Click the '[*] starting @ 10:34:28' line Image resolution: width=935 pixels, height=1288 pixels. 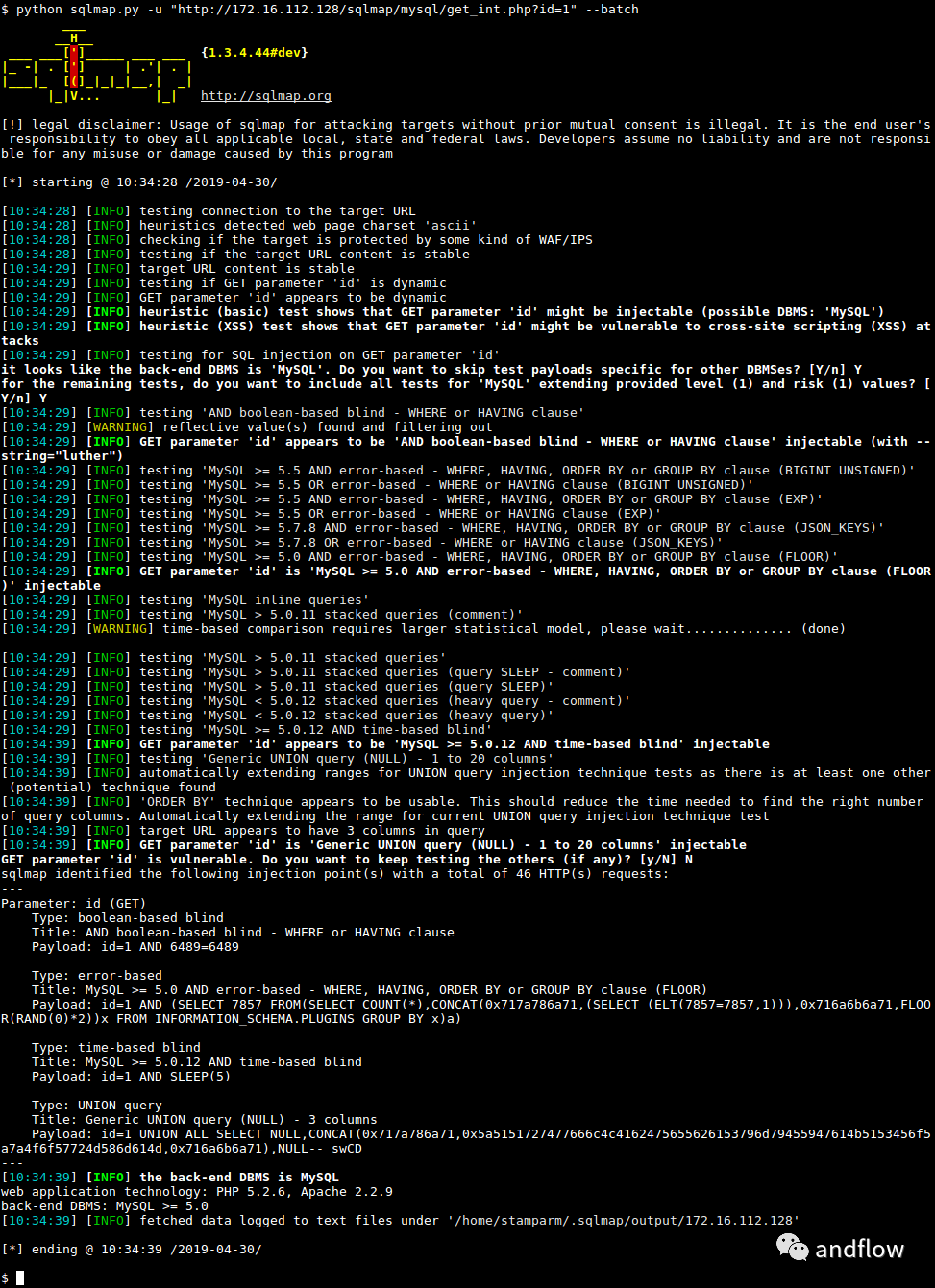pos(139,182)
